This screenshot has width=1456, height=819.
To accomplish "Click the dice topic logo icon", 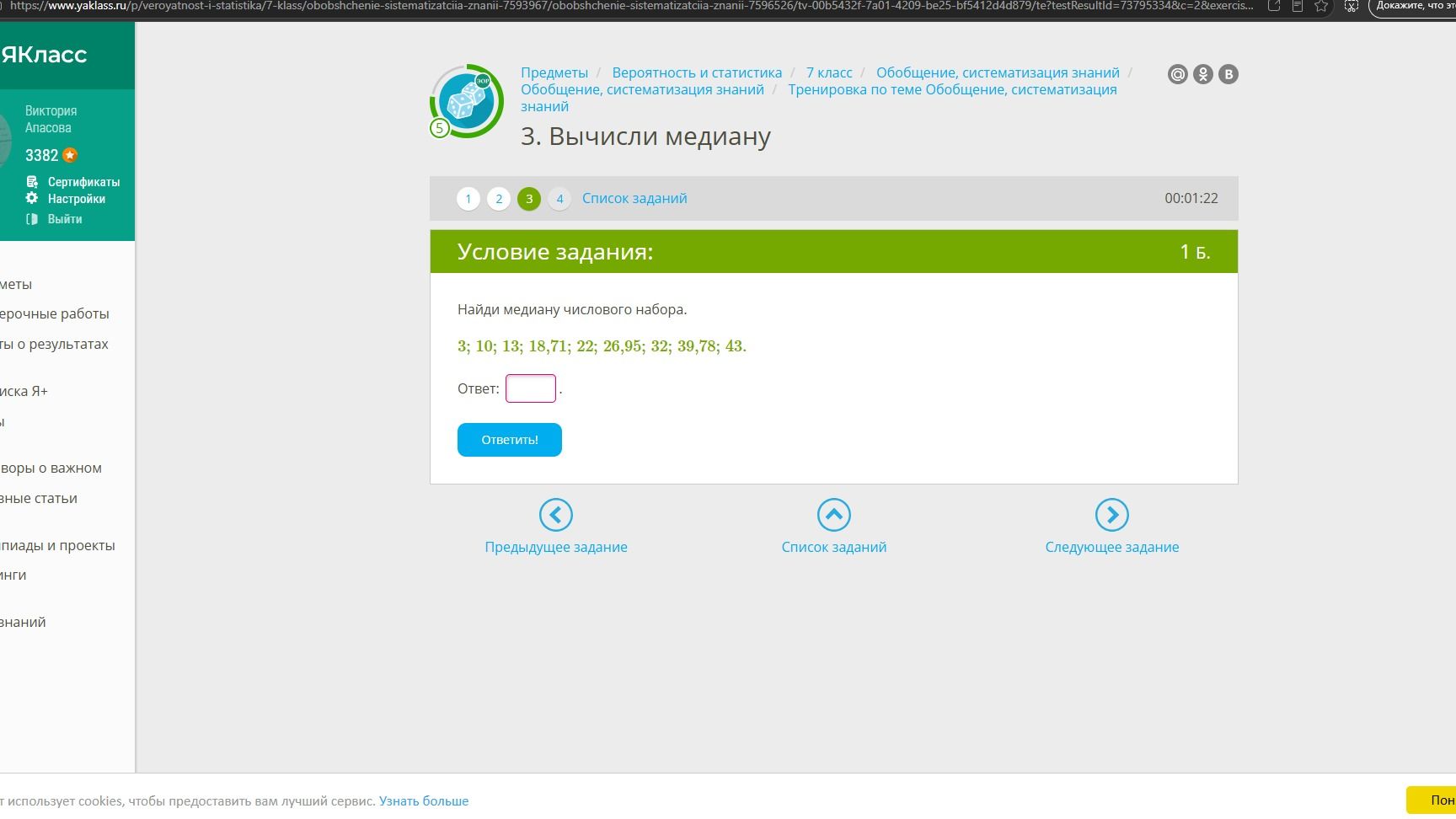I will (467, 102).
